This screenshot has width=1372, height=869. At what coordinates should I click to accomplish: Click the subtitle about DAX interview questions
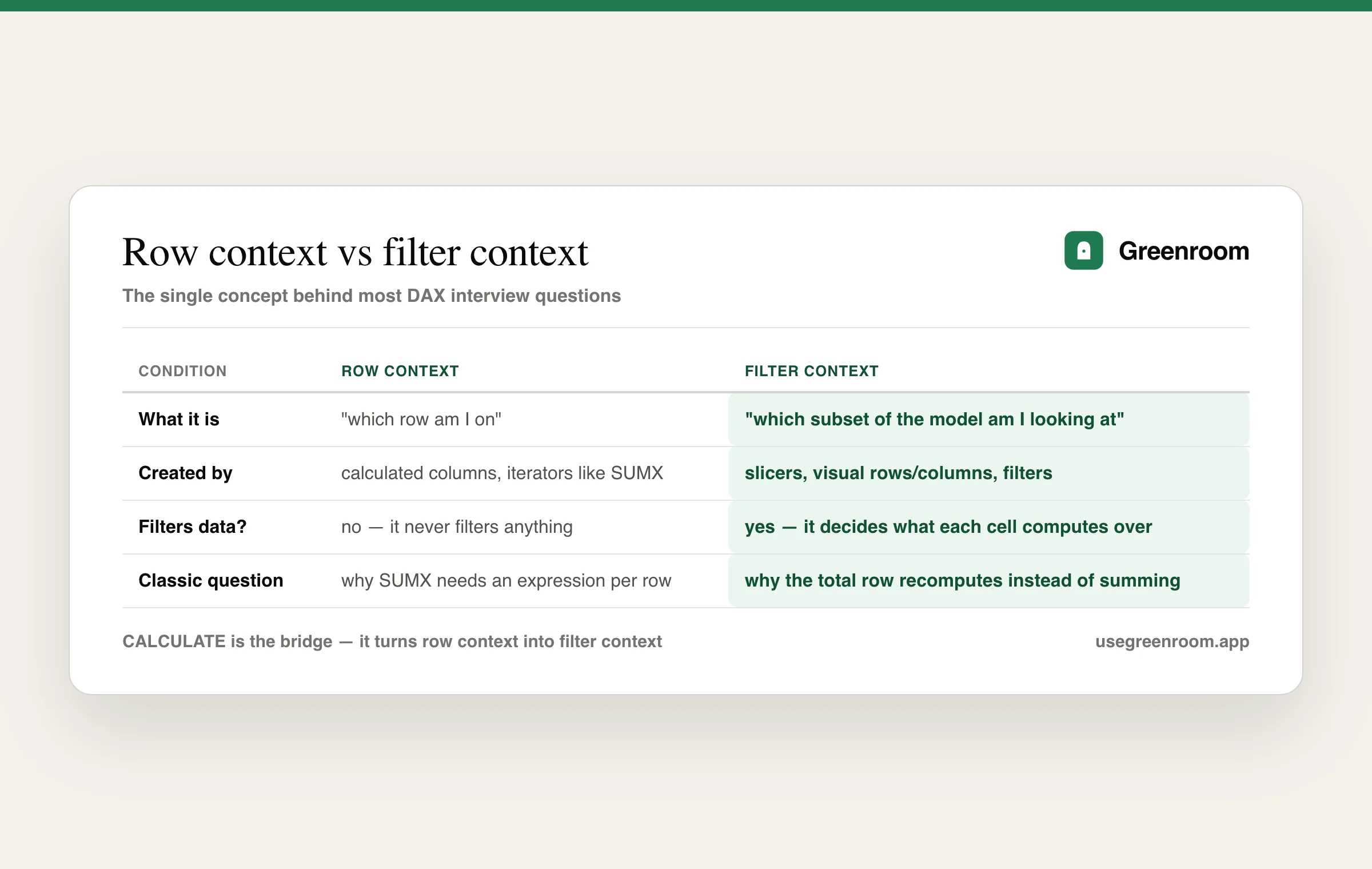tap(372, 296)
